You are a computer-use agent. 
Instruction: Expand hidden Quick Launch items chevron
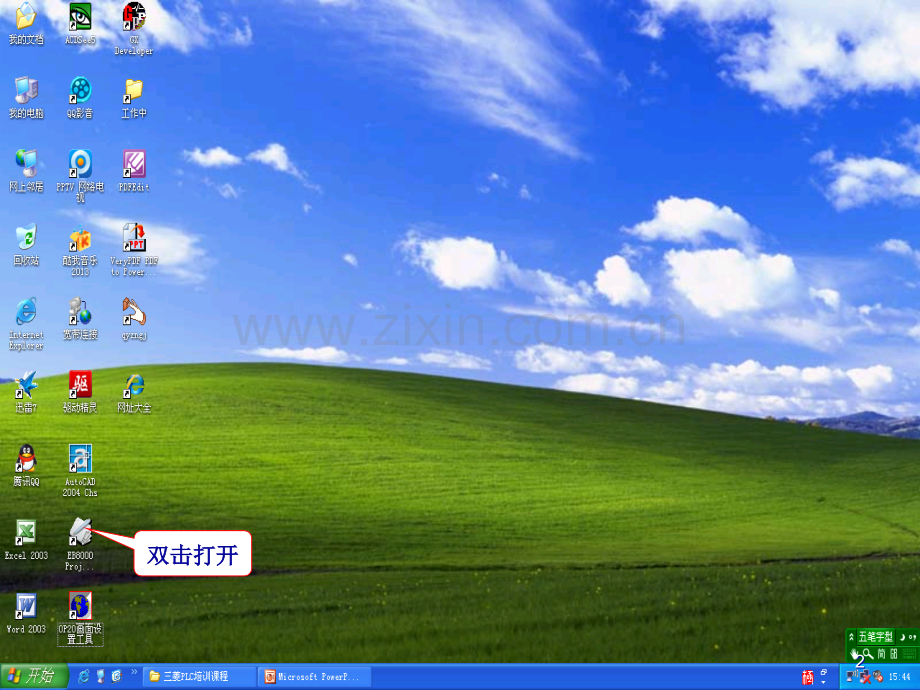point(134,672)
